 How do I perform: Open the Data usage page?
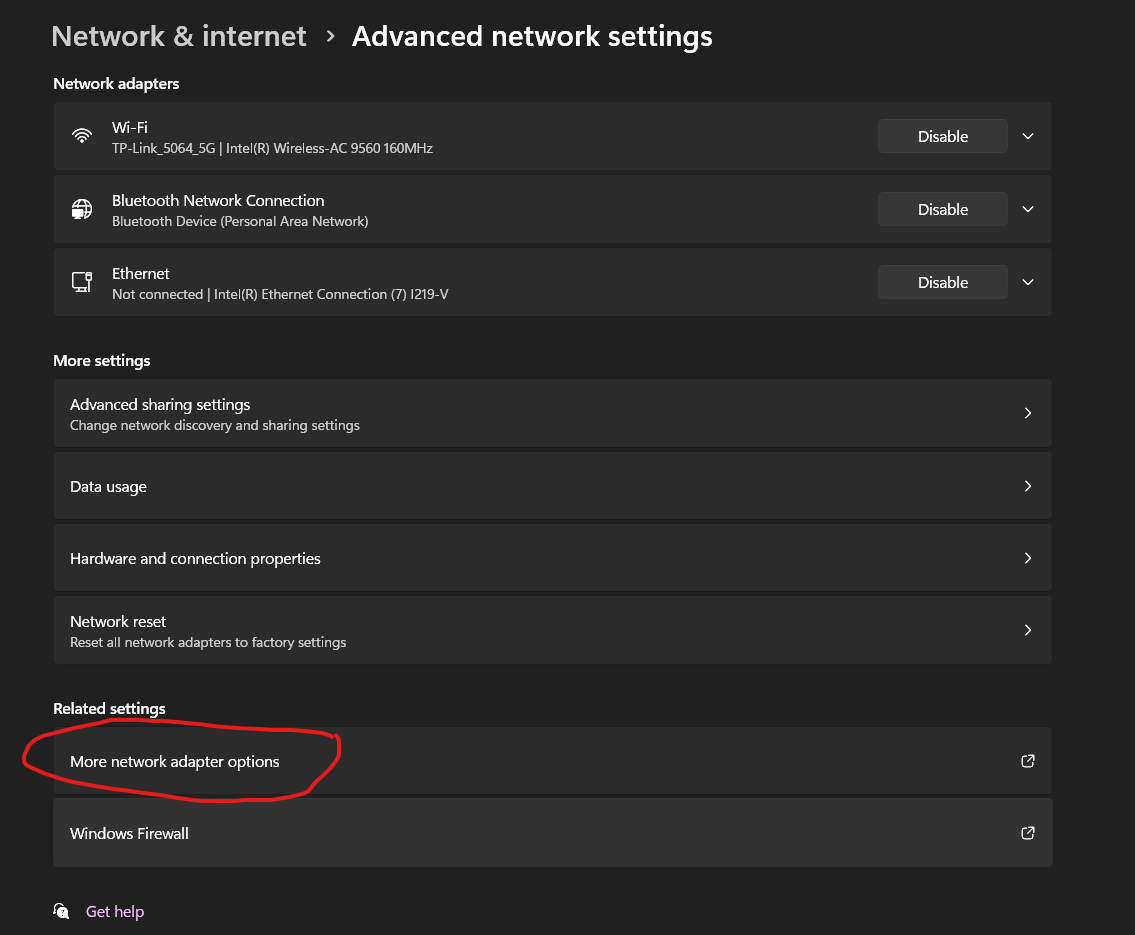pyautogui.click(x=552, y=486)
